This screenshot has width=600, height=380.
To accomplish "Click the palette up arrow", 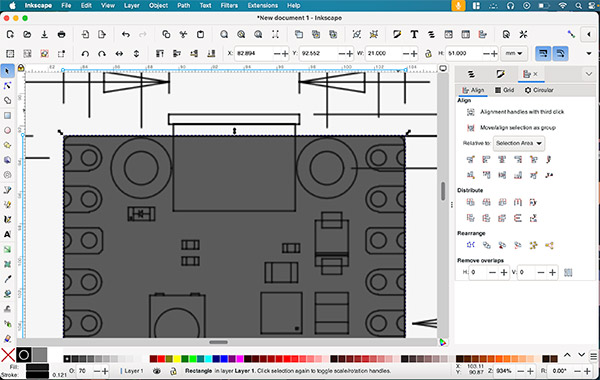I will pos(567,355).
